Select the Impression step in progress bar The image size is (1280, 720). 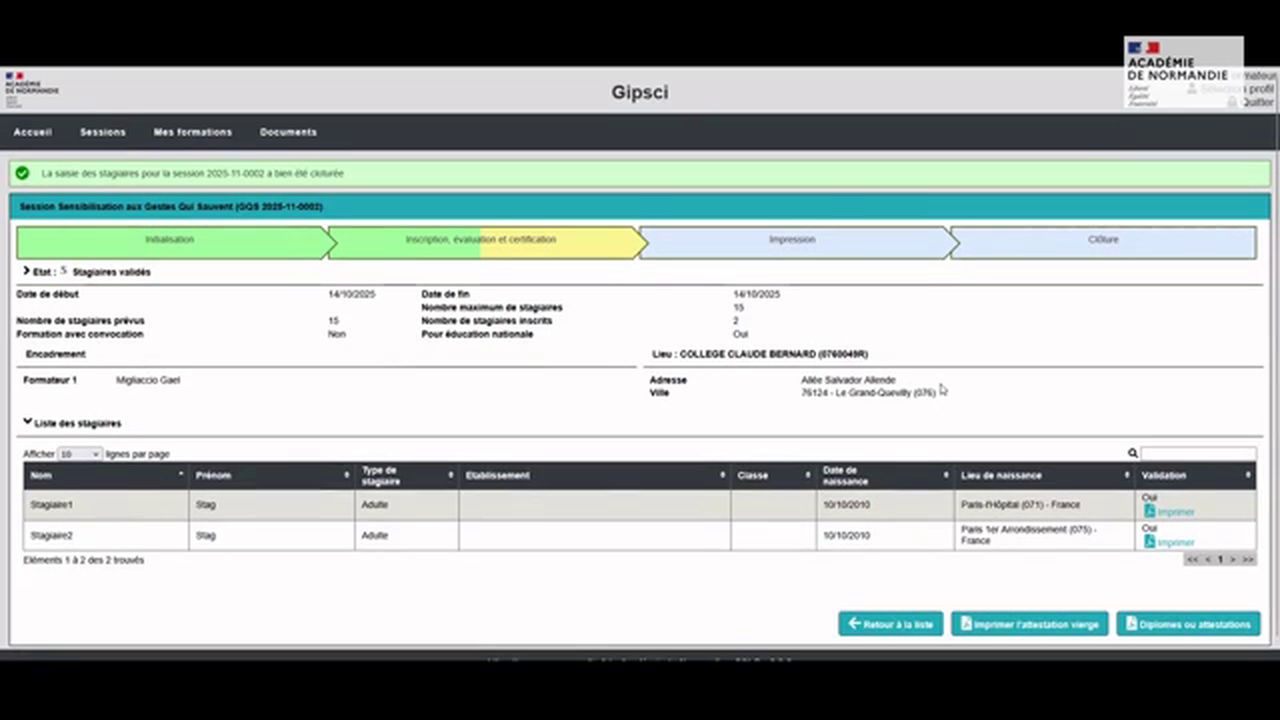792,241
